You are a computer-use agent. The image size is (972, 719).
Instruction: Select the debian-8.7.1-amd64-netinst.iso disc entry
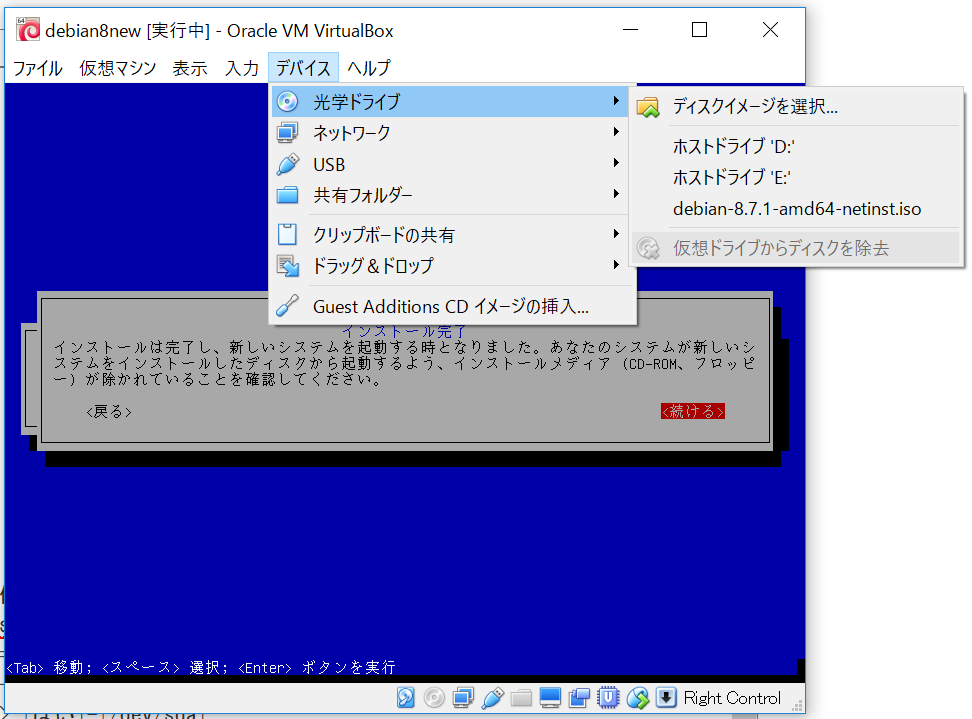796,210
